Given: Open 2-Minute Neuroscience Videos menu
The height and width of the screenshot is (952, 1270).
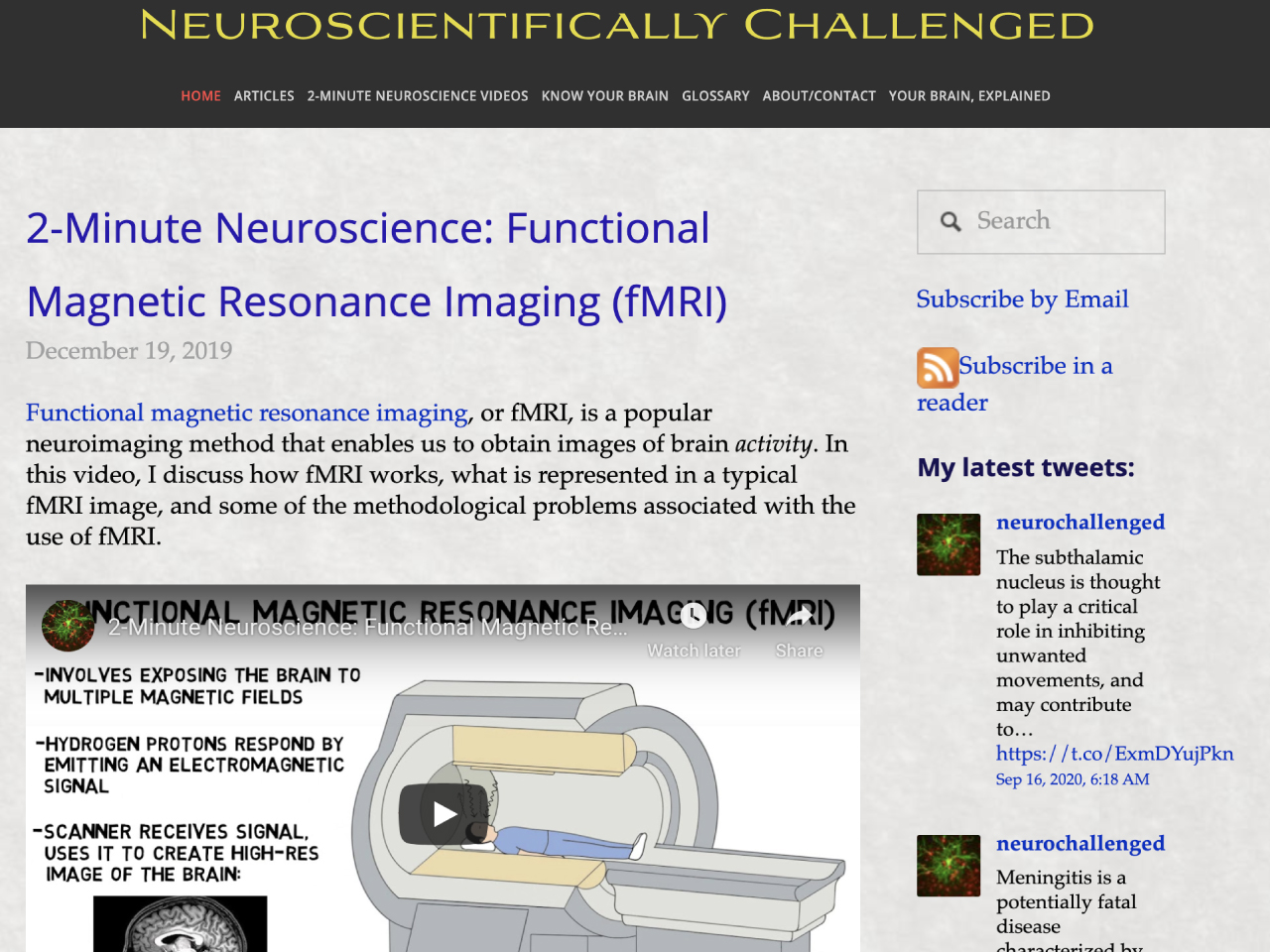Looking at the screenshot, I should tap(418, 96).
